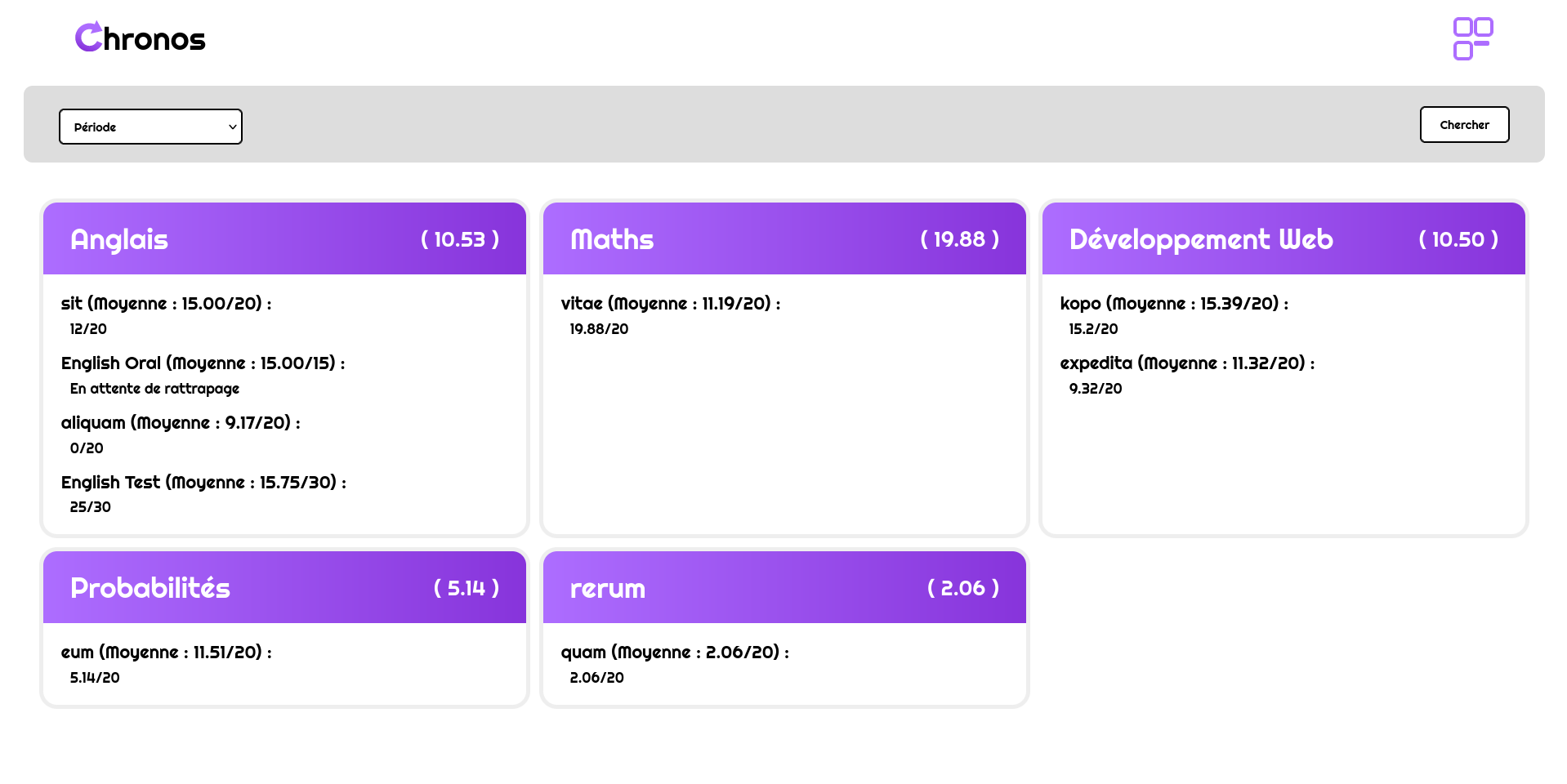Click the rerum card header

pos(607,588)
